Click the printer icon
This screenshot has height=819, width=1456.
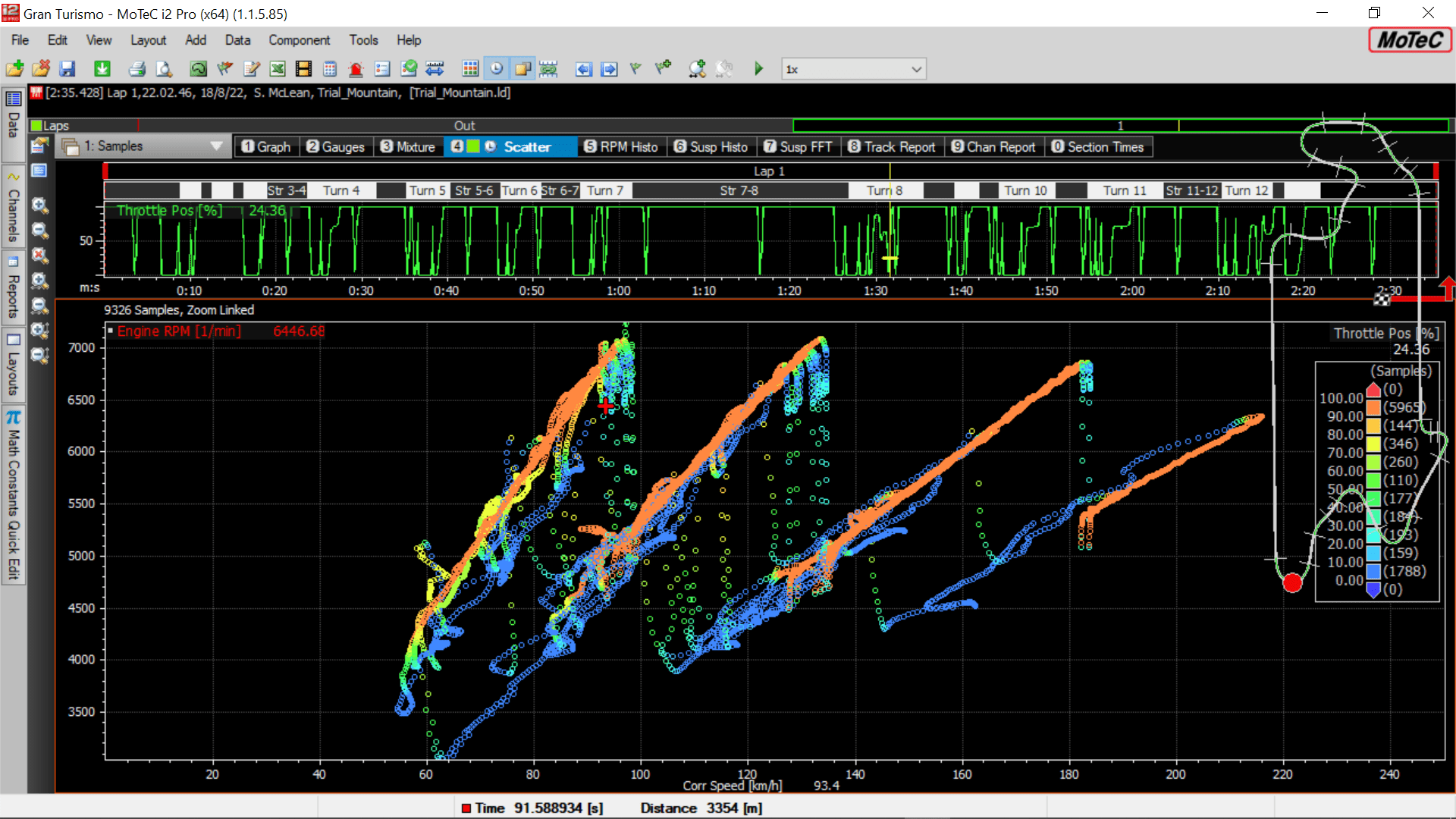pos(137,69)
